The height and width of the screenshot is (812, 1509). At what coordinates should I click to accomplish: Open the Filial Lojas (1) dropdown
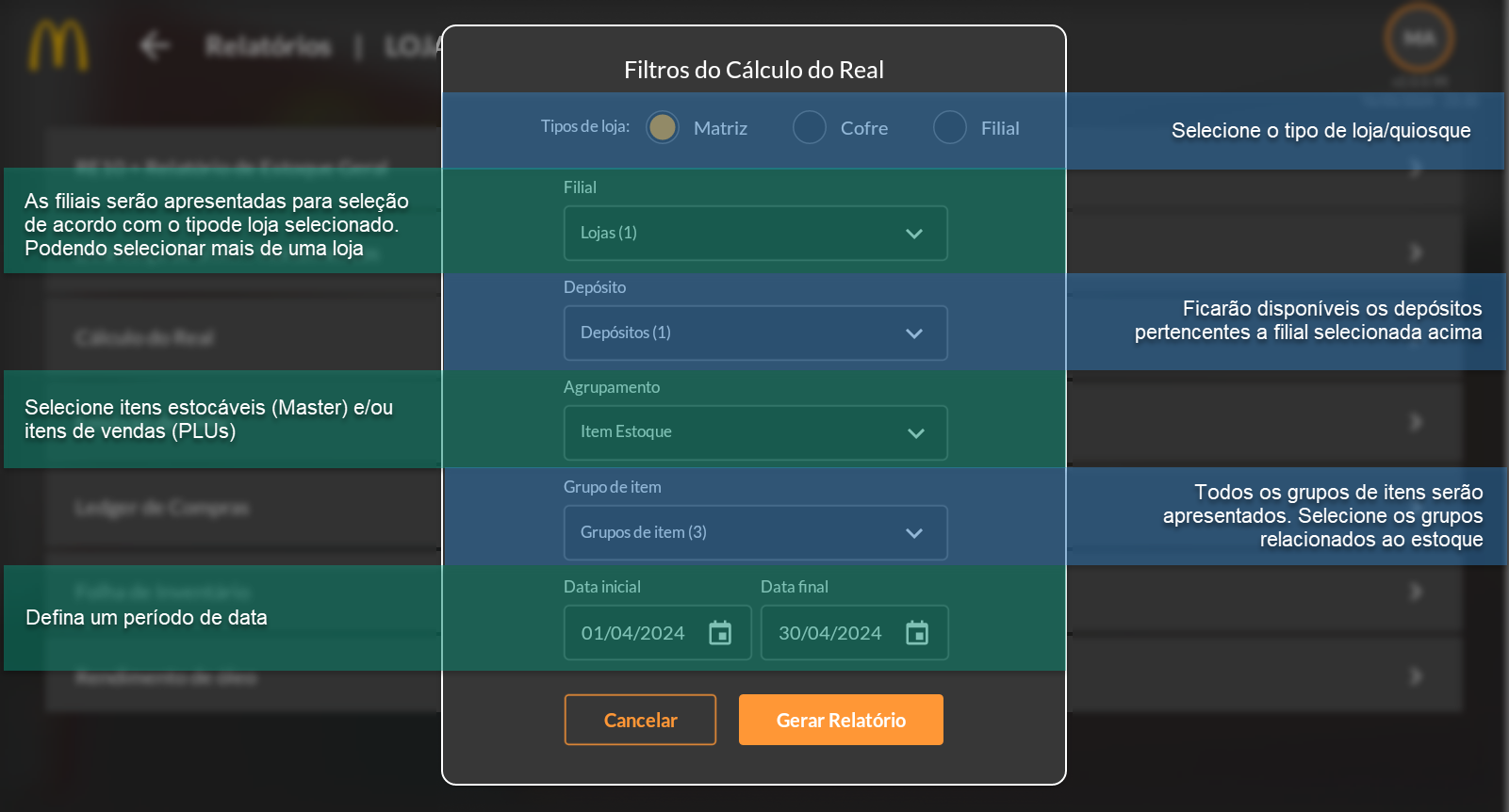pos(756,233)
